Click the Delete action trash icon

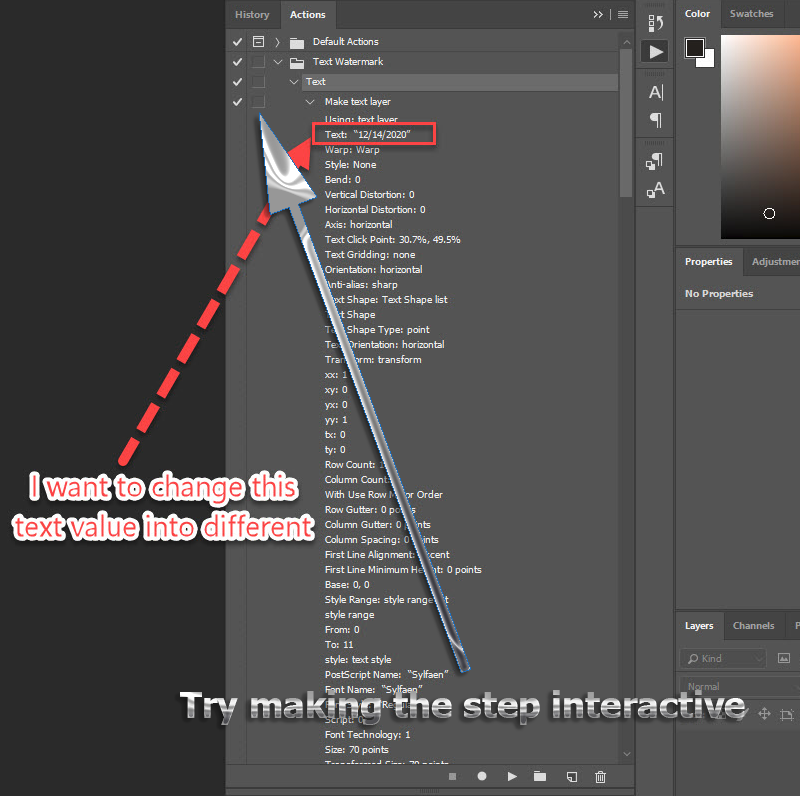(600, 776)
